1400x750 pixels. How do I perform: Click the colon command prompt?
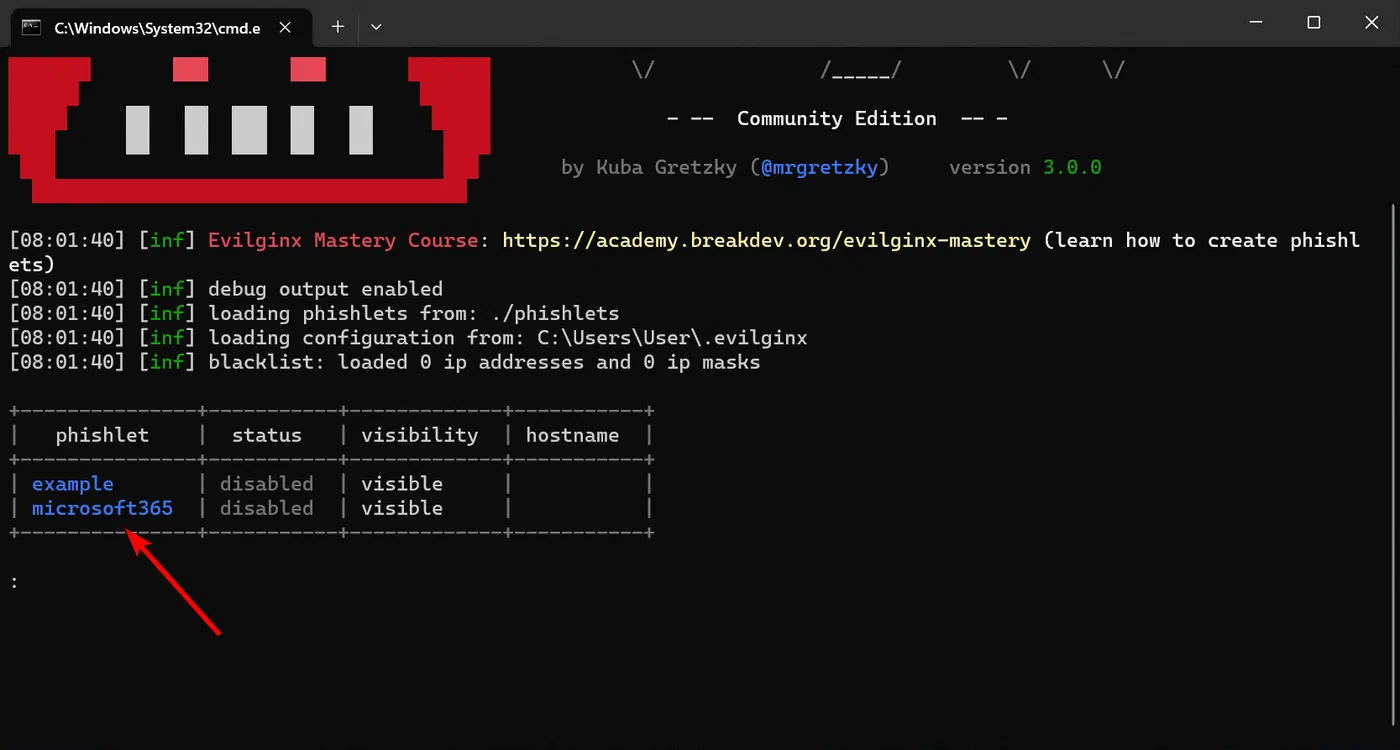click(14, 582)
